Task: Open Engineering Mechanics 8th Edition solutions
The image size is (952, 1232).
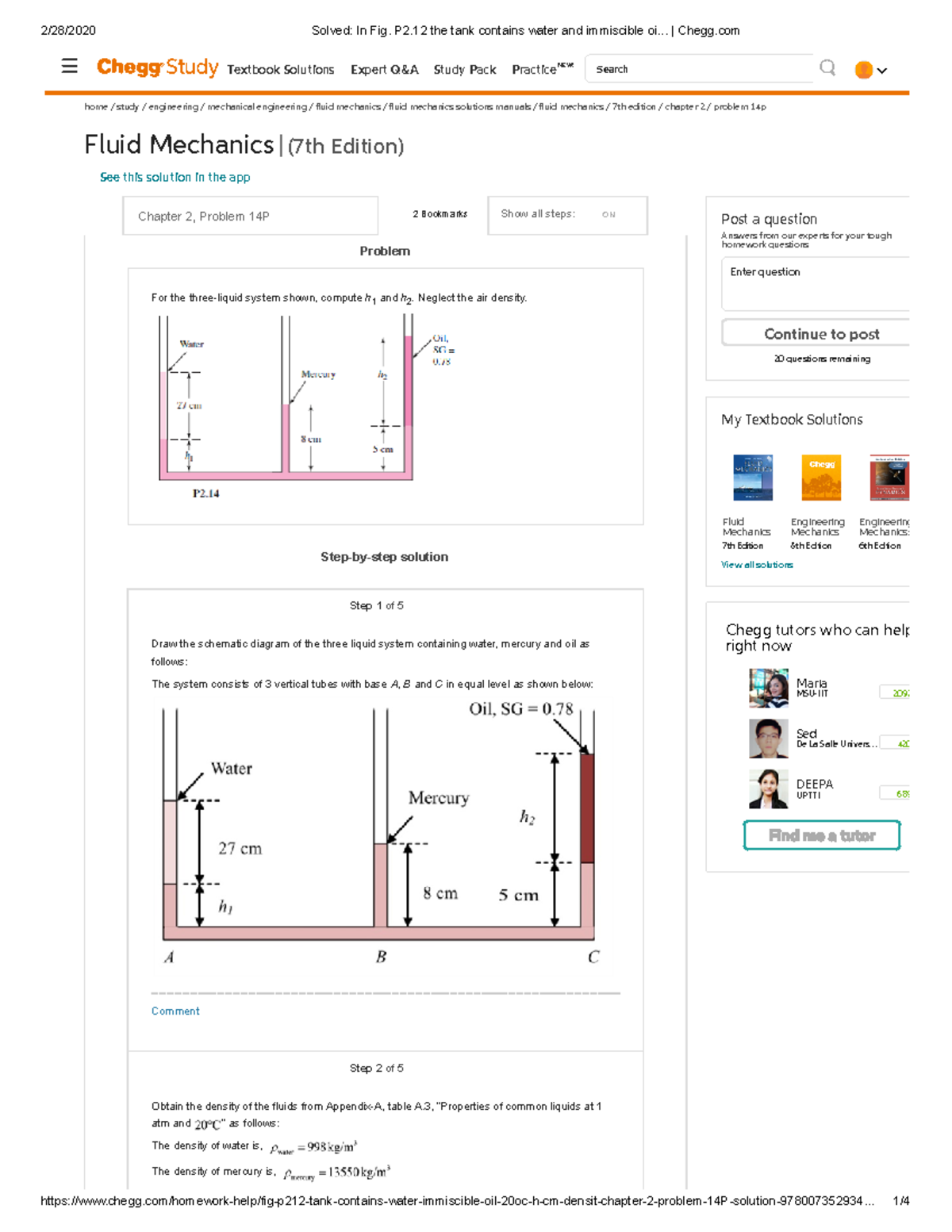Action: (x=820, y=477)
